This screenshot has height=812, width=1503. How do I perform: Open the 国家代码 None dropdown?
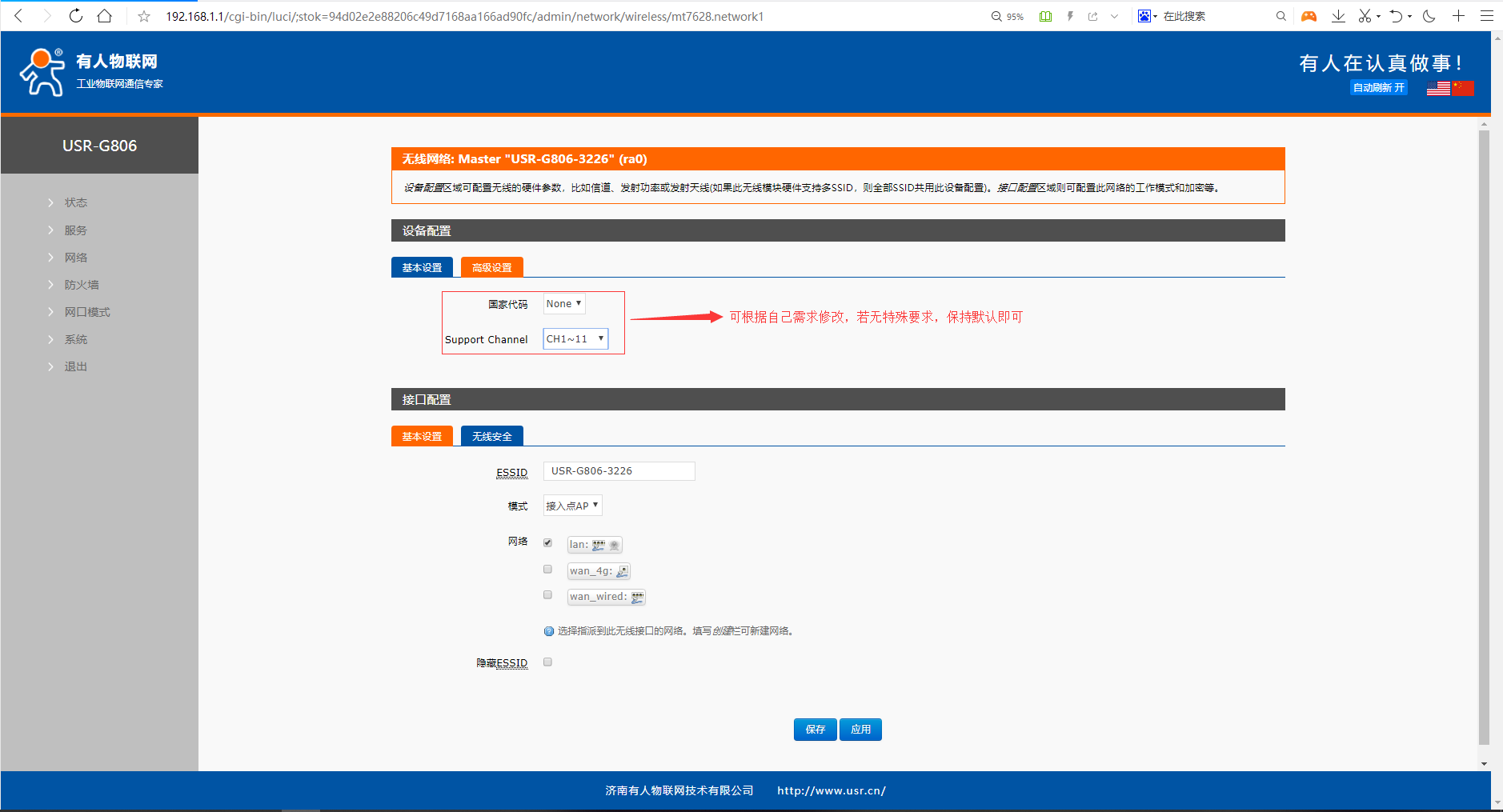[x=564, y=304]
